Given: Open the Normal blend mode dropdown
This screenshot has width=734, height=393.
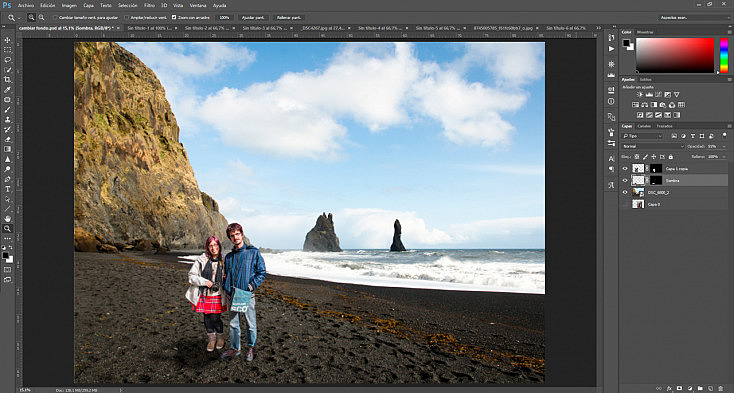Looking at the screenshot, I should point(653,146).
